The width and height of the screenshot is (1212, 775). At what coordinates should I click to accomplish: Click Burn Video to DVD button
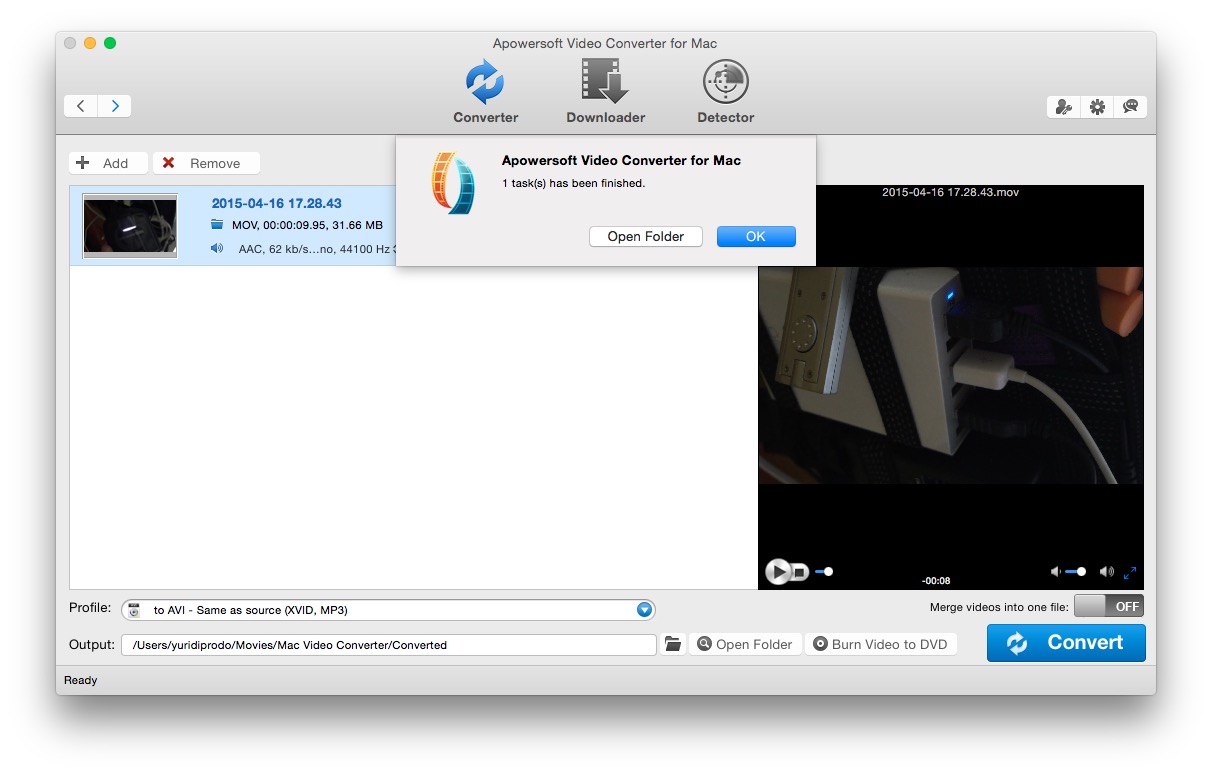pos(881,645)
